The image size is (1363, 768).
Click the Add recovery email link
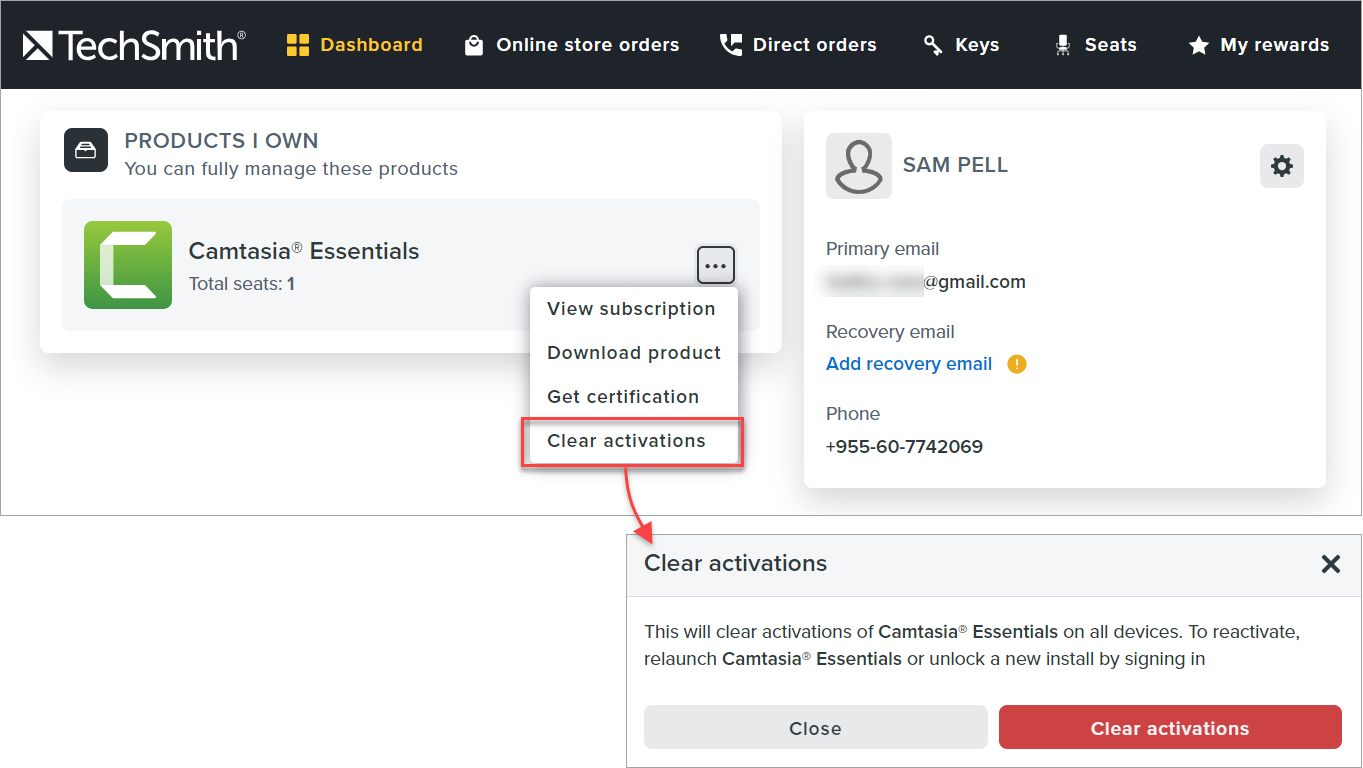pos(909,364)
